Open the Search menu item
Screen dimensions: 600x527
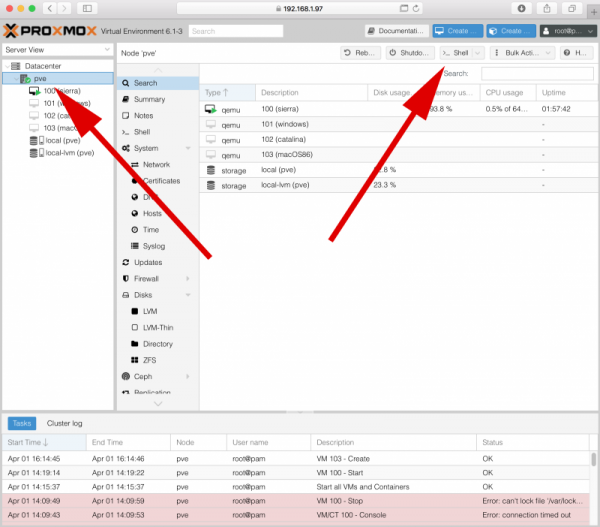pos(158,83)
